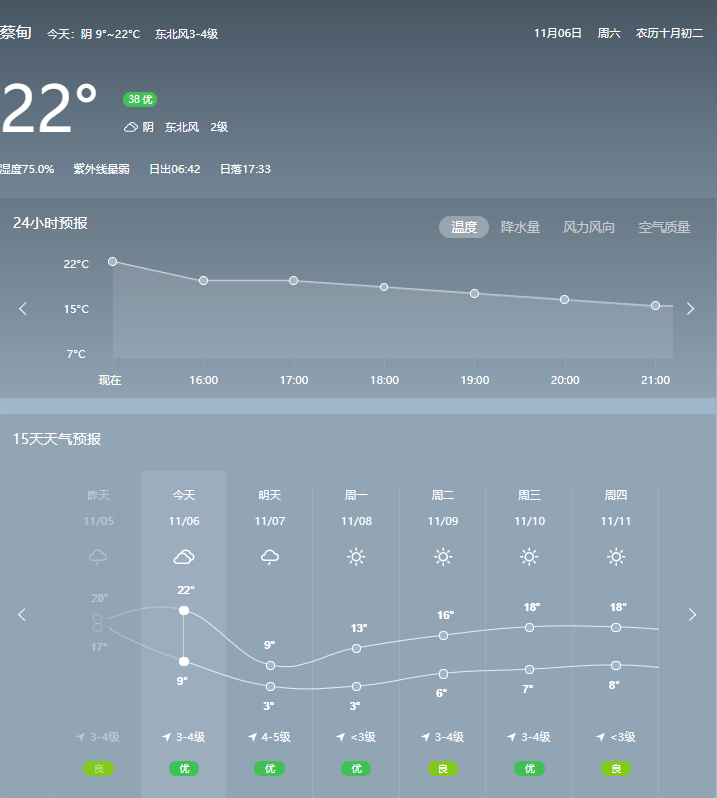
Task: Click the 蔡甸 location name
Action: coord(16,33)
